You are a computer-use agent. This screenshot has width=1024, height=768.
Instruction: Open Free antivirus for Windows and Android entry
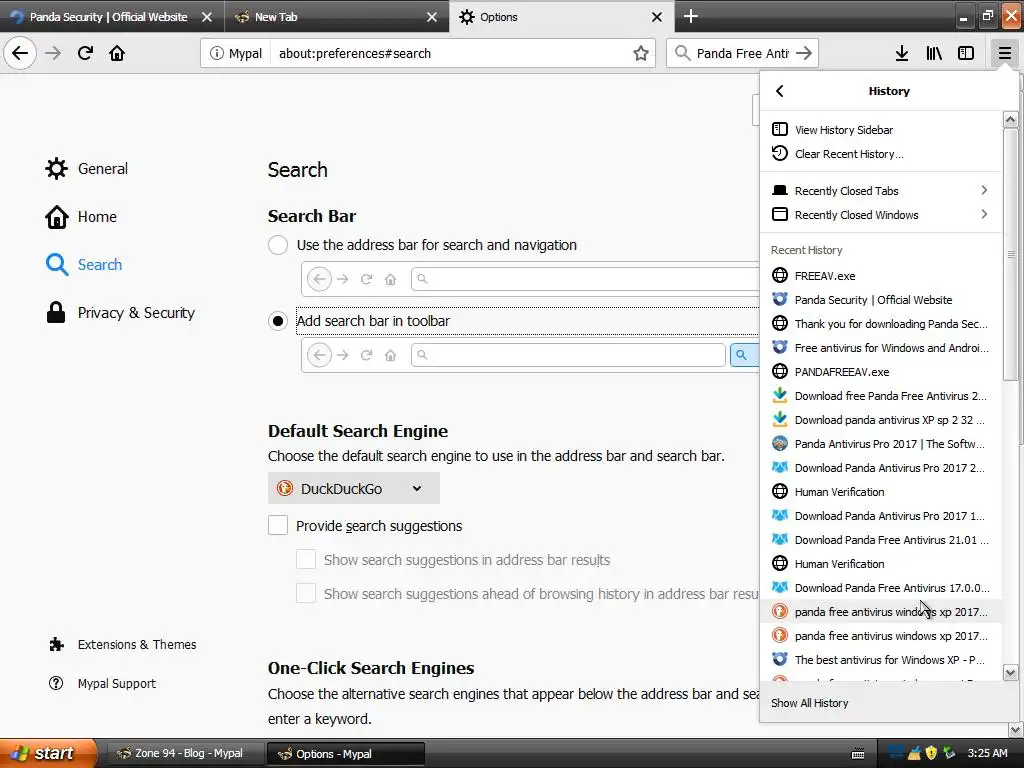point(880,347)
